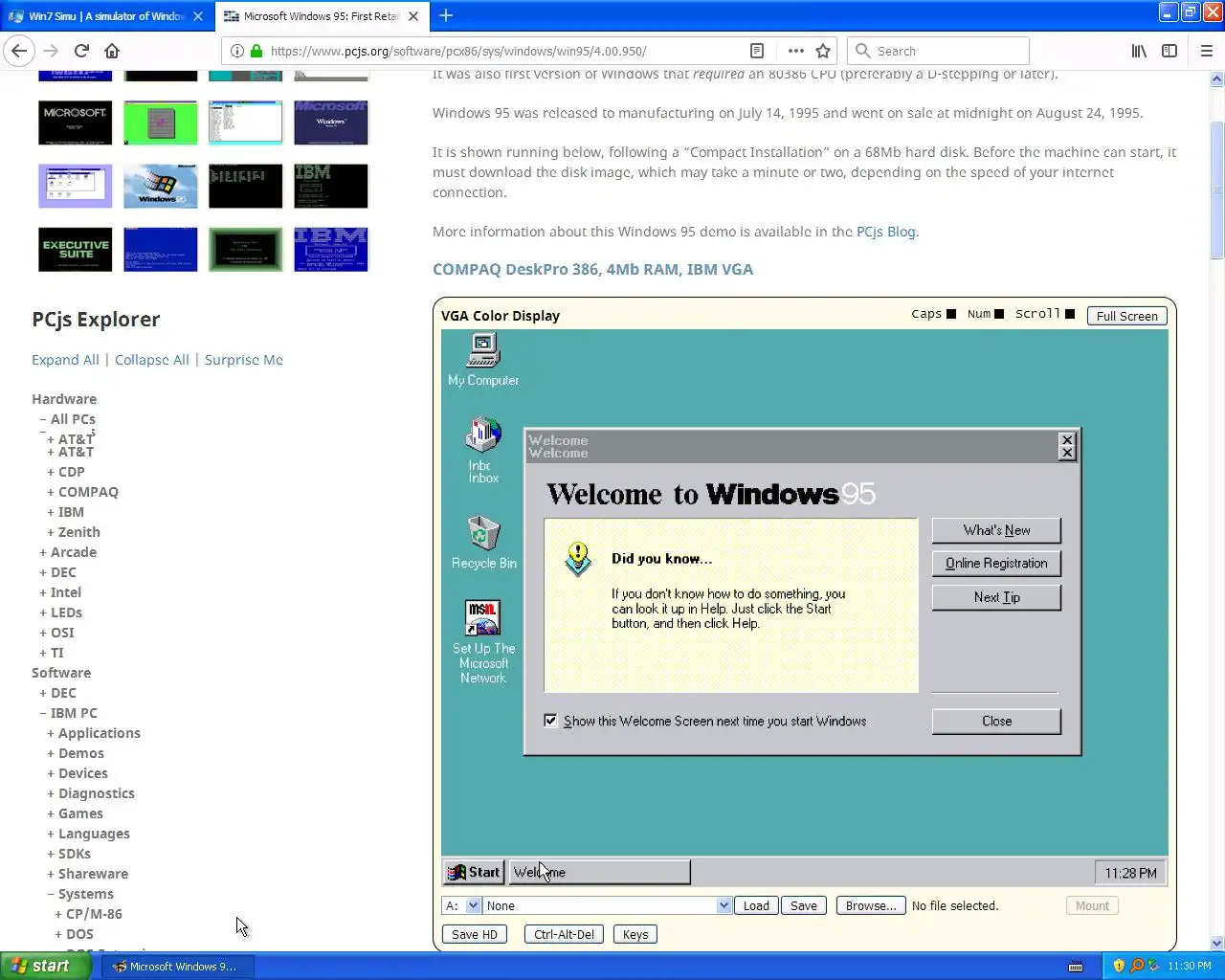This screenshot has height=980, width=1225.
Task: Go back in browser history
Action: click(x=19, y=51)
